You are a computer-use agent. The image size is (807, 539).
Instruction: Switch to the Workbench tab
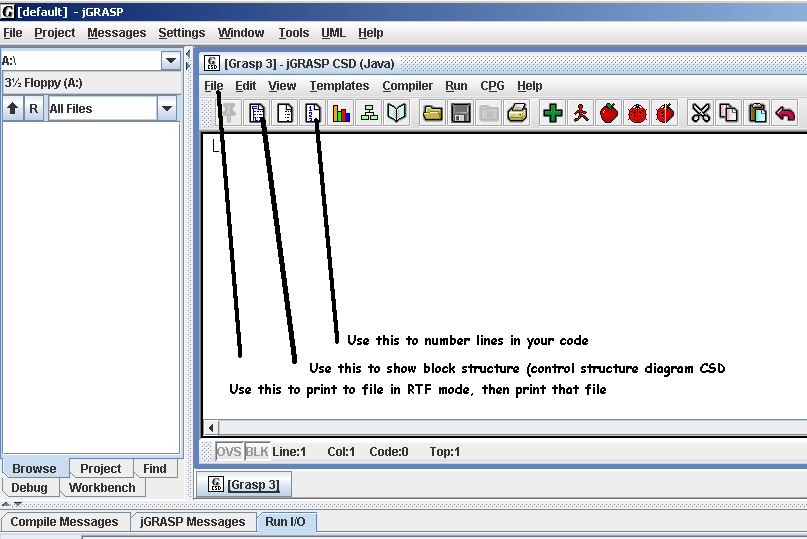(102, 488)
